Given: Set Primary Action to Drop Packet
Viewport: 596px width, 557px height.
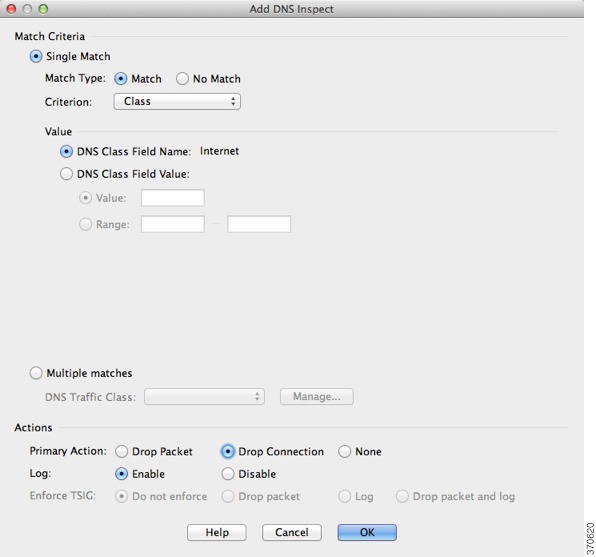Looking at the screenshot, I should pyautogui.click(x=121, y=452).
